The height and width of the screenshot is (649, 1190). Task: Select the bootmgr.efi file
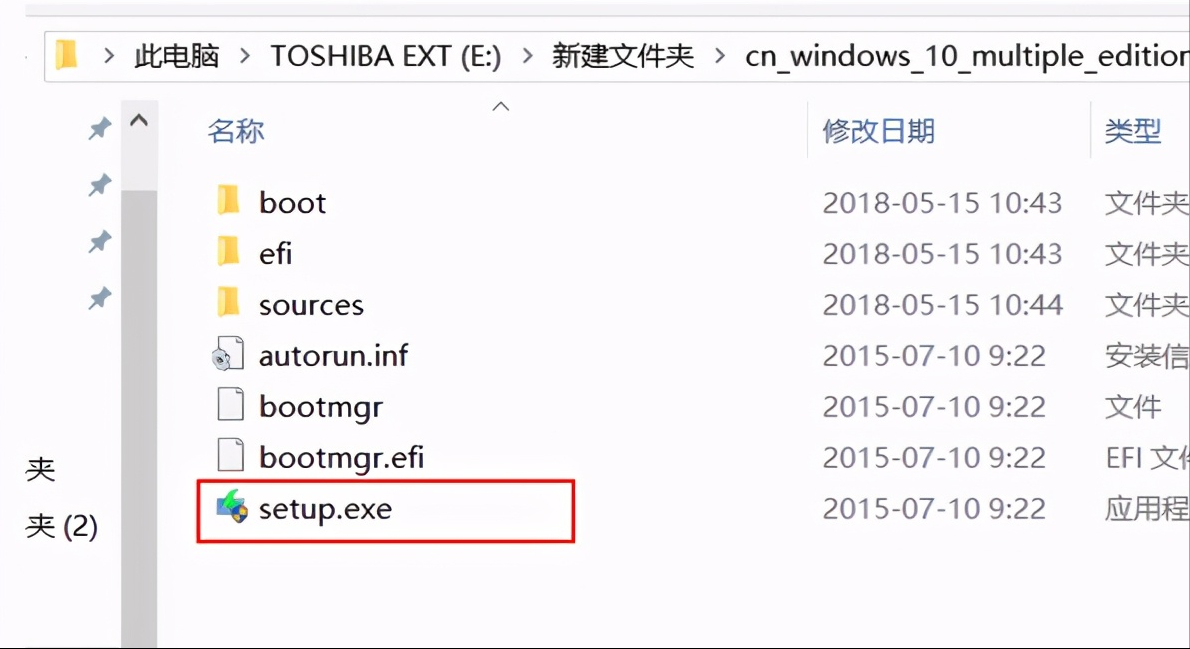pyautogui.click(x=340, y=456)
